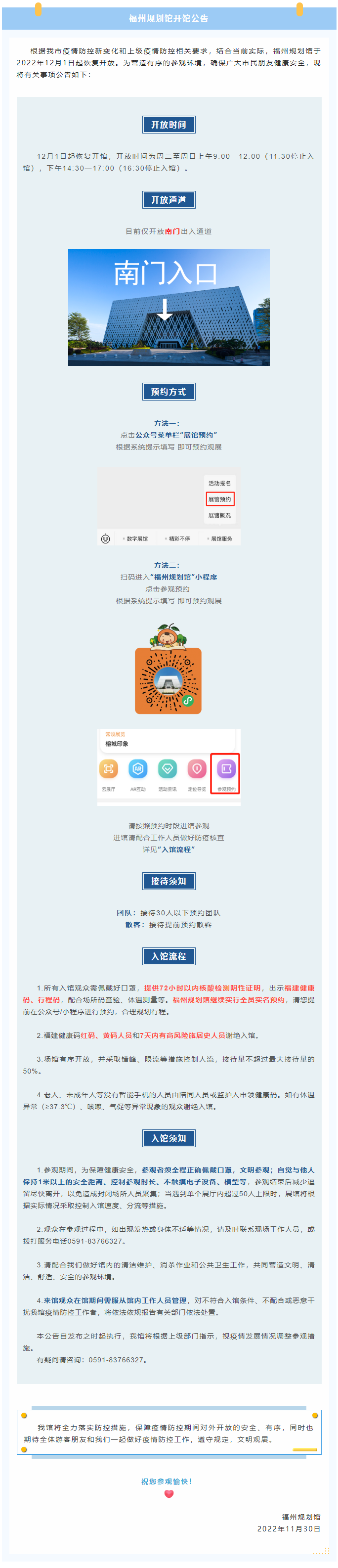Select the 活动资讯 green diamond icon
The width and height of the screenshot is (338, 1568).
click(x=167, y=769)
